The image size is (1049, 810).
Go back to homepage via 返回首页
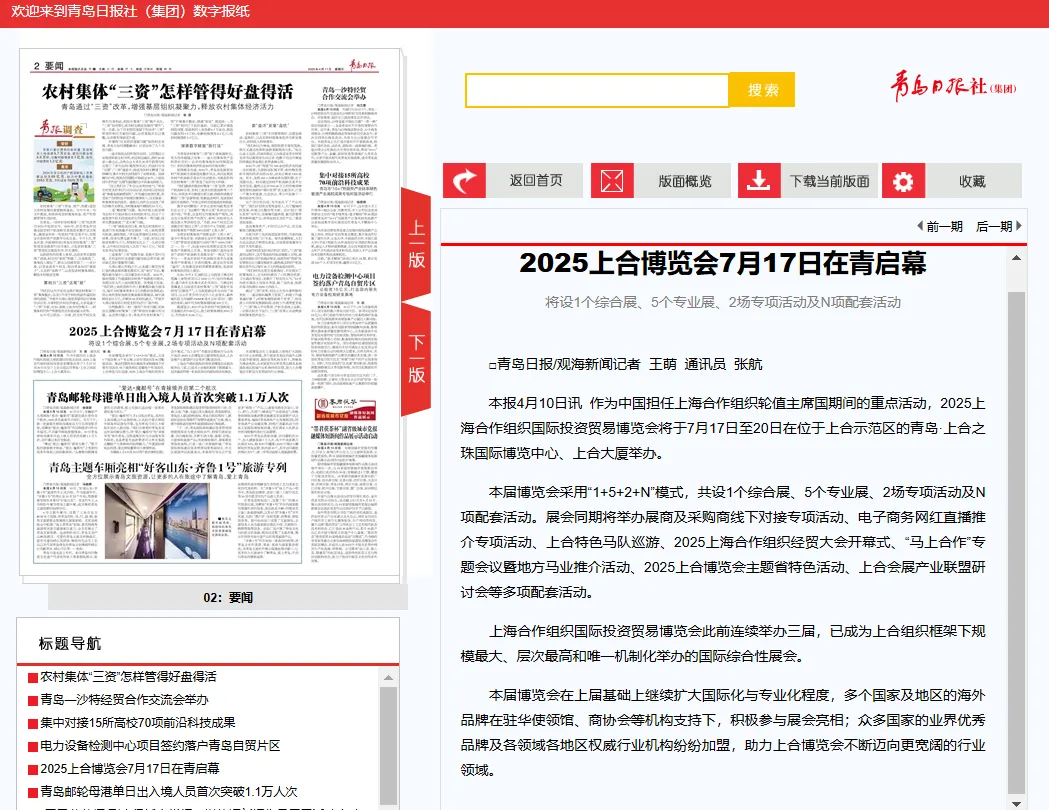click(536, 181)
